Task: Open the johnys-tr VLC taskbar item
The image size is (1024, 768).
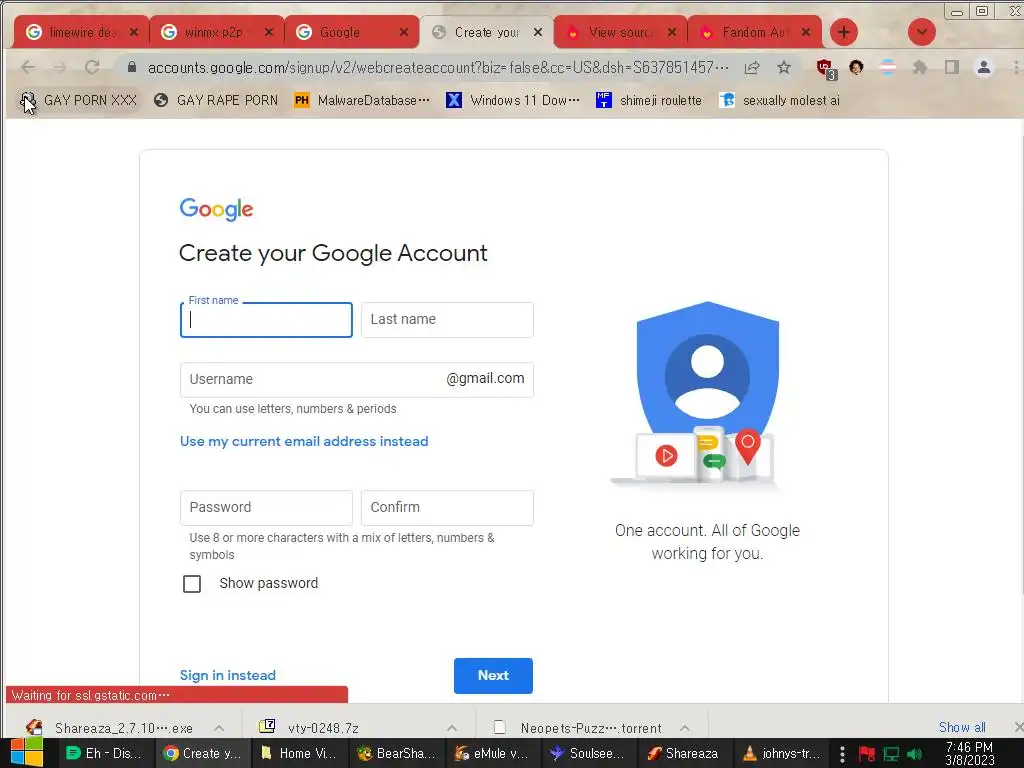Action: tap(781, 753)
